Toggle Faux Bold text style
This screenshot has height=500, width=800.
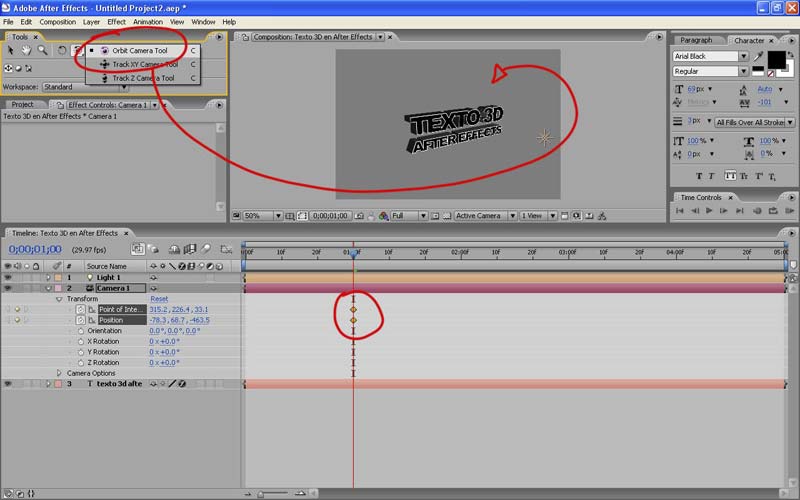coord(699,176)
